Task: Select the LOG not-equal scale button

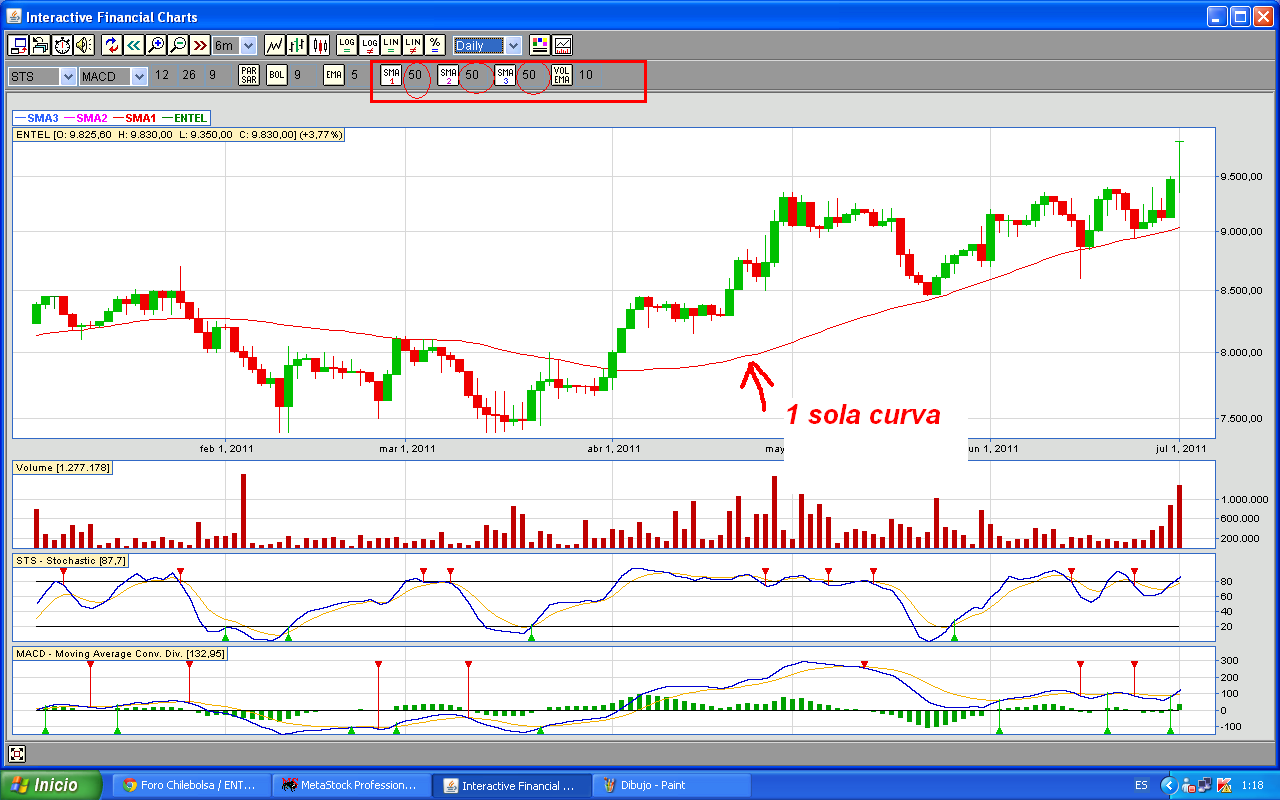Action: 369,45
